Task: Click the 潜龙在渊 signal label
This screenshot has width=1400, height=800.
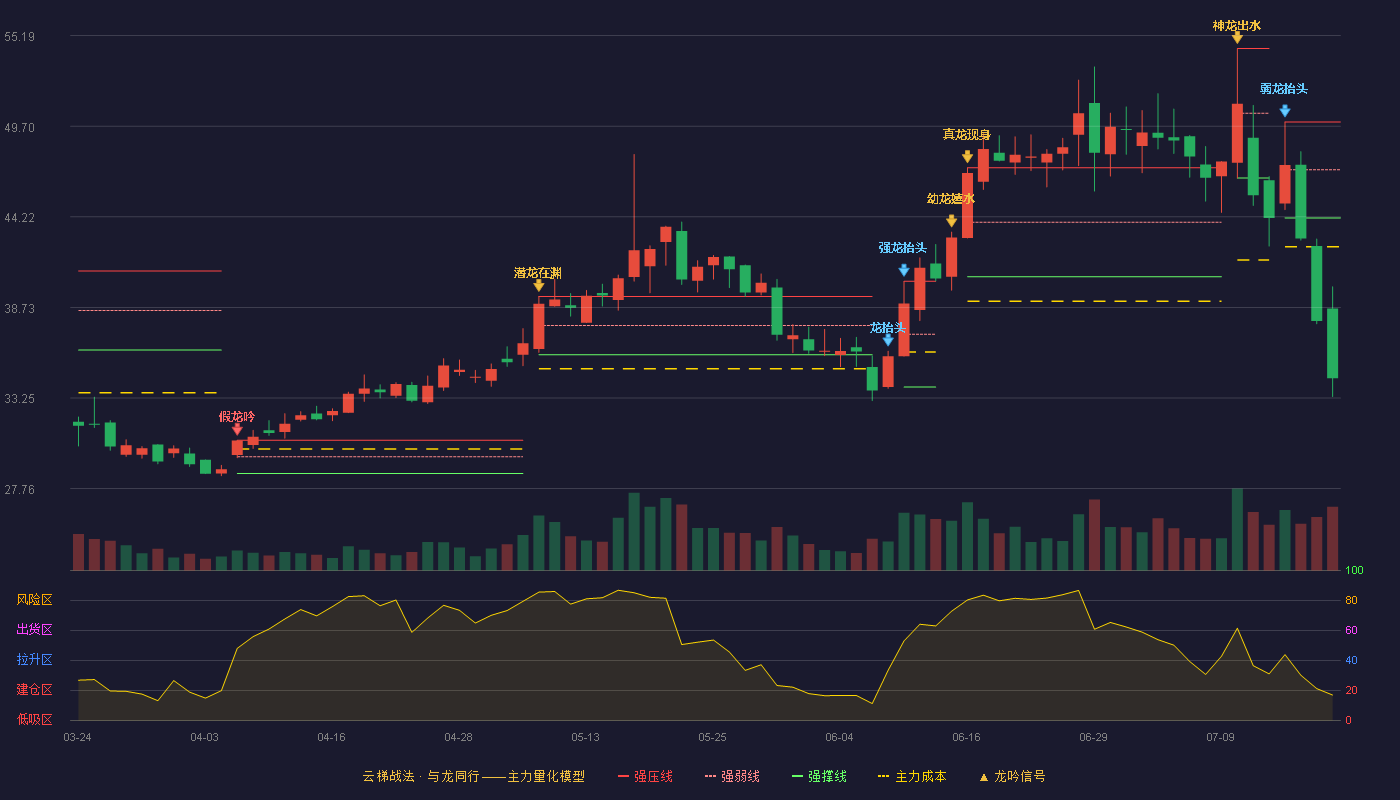Action: point(538,273)
